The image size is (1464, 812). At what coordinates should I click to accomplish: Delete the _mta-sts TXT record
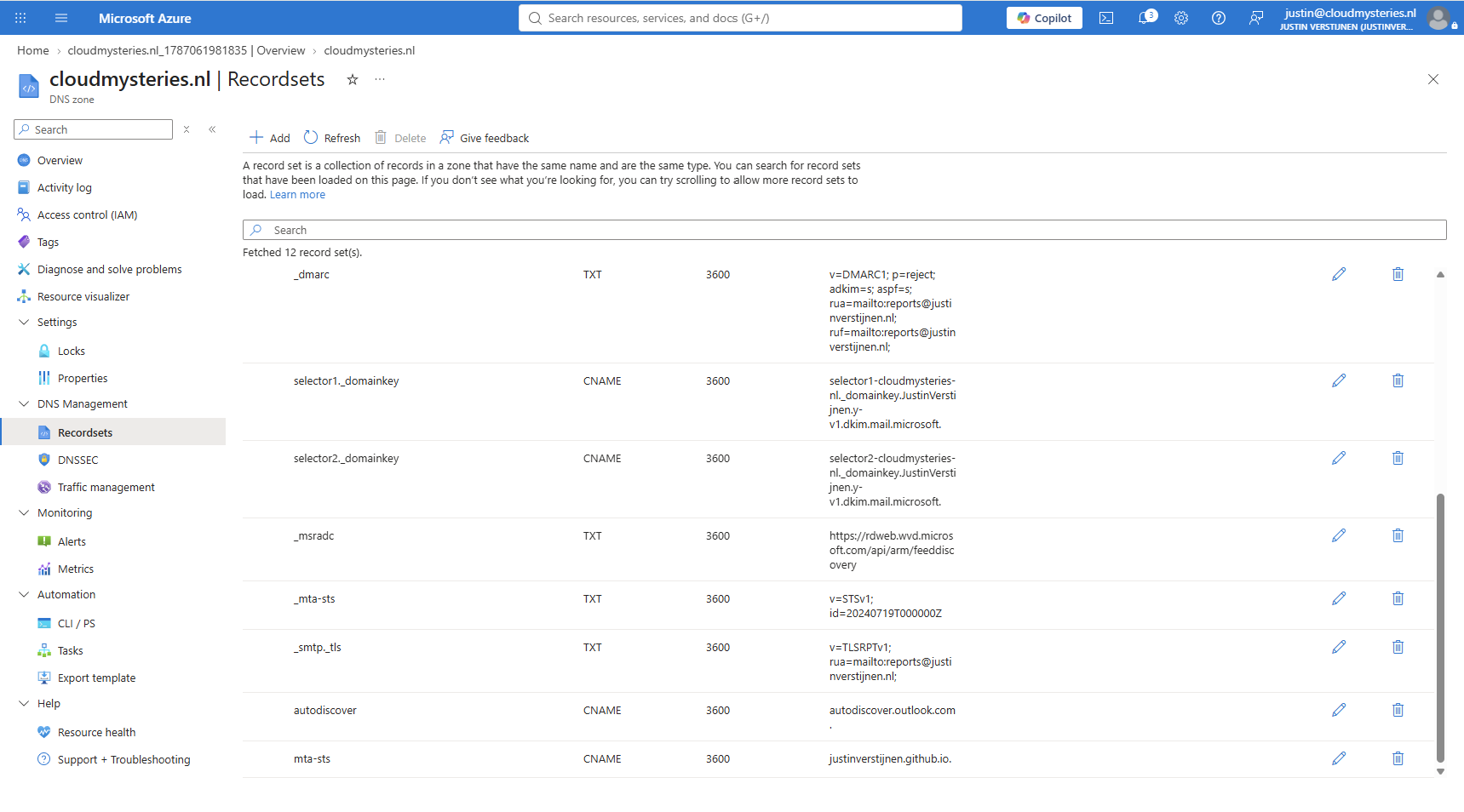pyautogui.click(x=1398, y=598)
